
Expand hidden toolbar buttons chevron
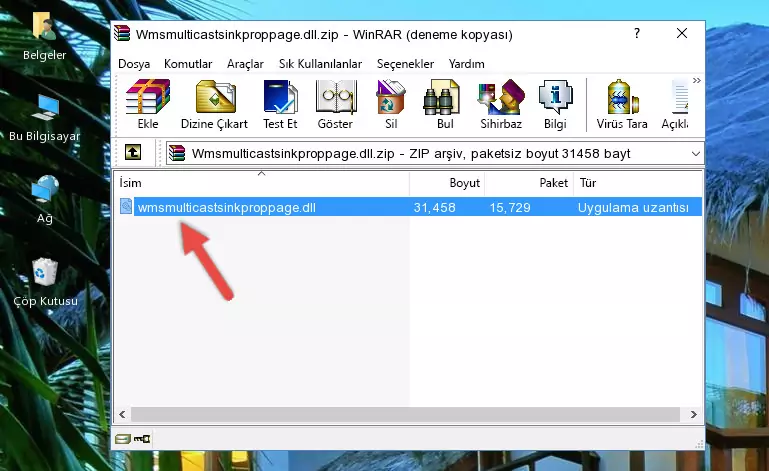[x=696, y=80]
